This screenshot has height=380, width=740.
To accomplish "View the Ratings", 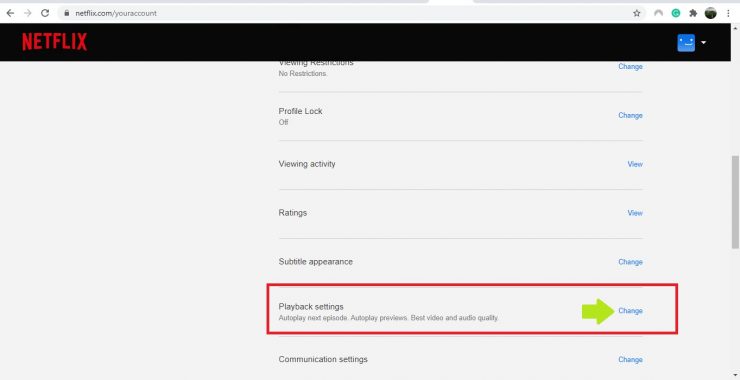I will [x=635, y=213].
